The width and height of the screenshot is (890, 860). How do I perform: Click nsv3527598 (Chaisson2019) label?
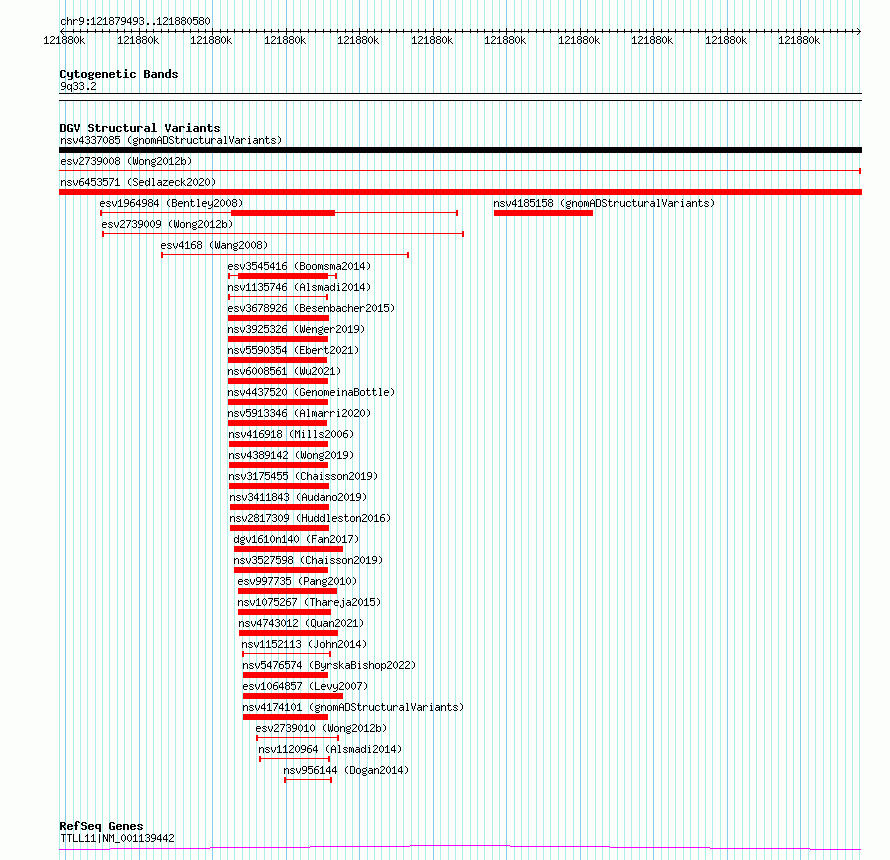click(x=308, y=560)
